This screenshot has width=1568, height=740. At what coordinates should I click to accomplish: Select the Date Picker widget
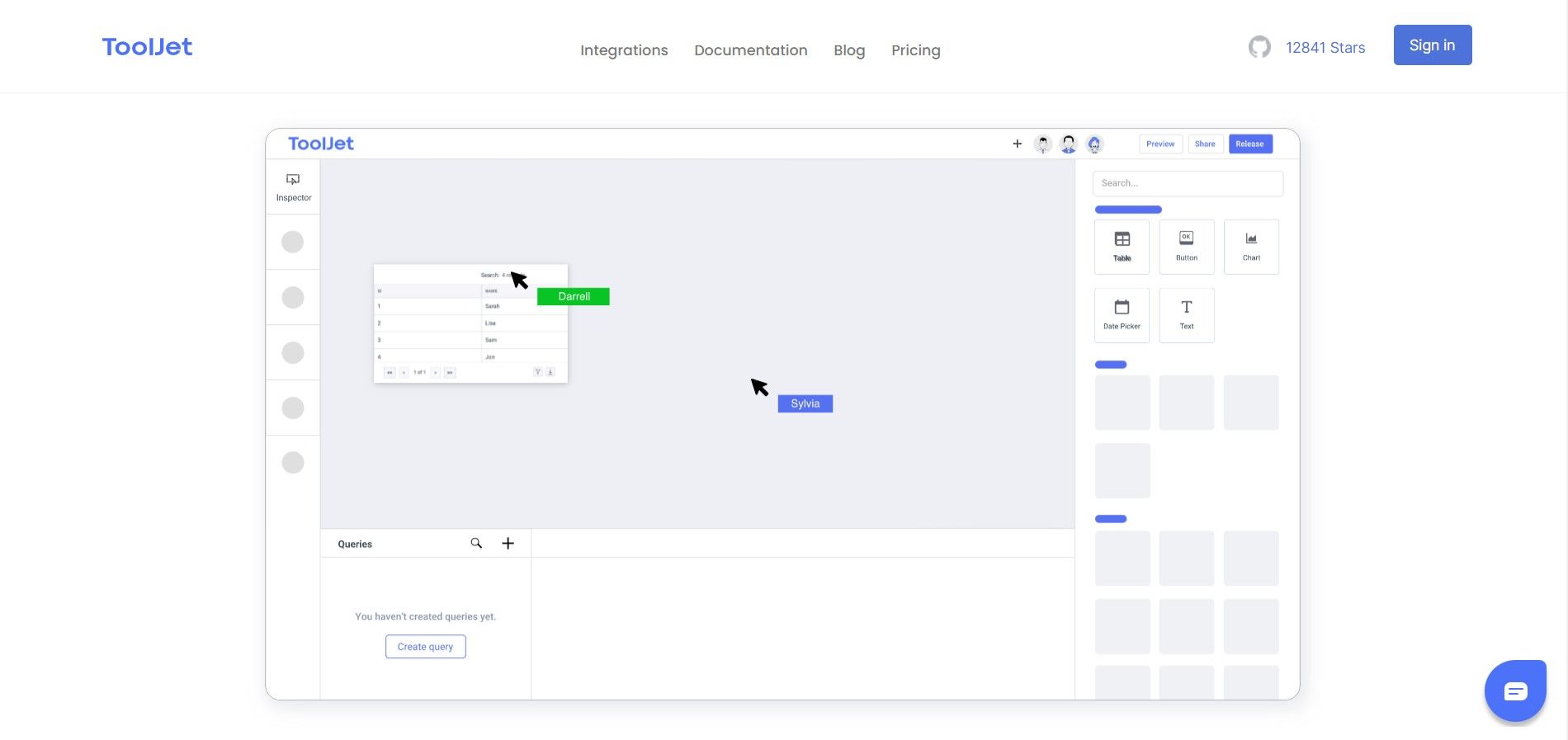1122,315
